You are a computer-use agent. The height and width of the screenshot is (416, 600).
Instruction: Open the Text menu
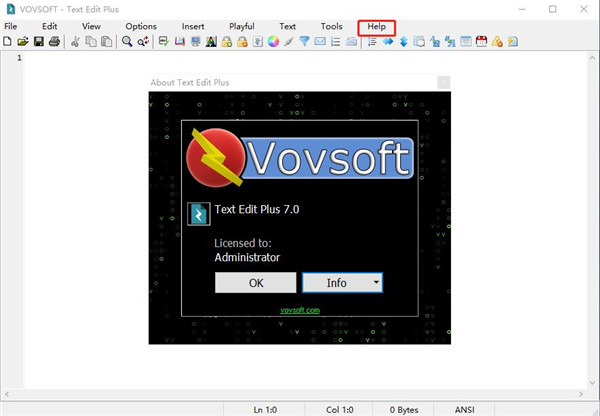coord(287,26)
